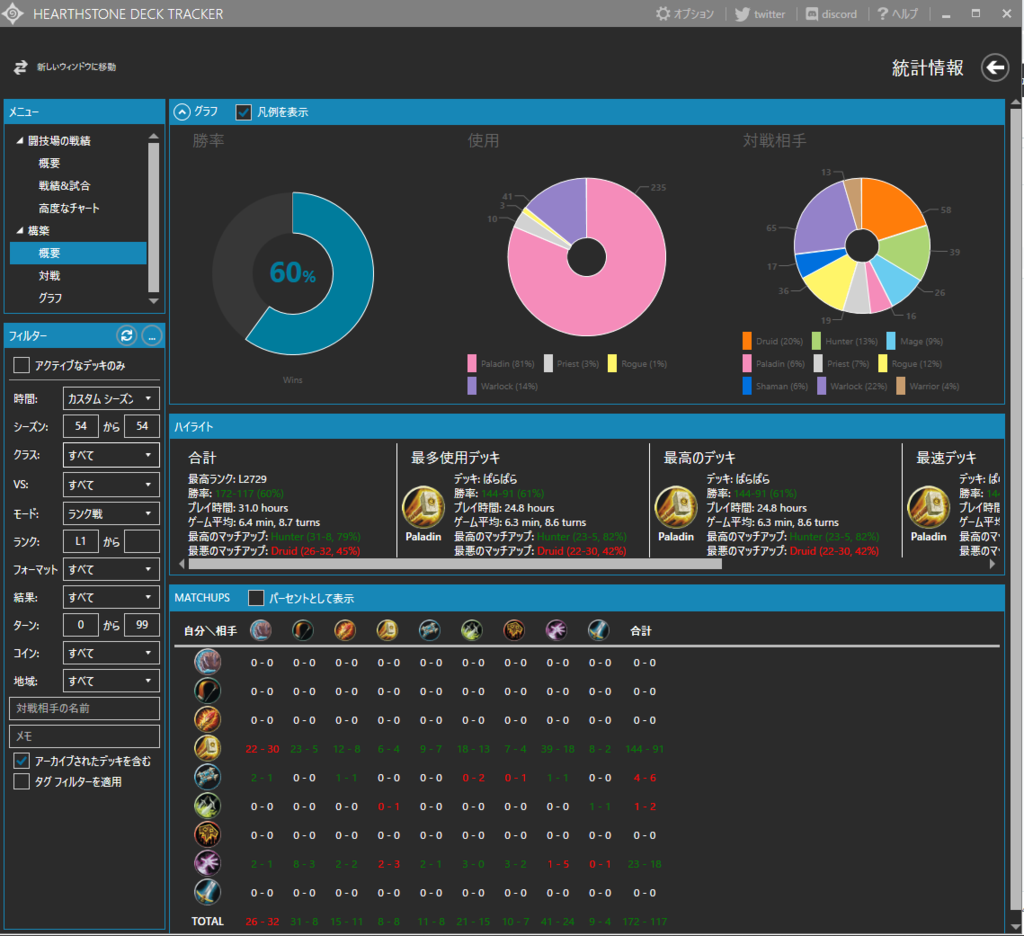Enable the アクティブなデッキのみ checkbox
This screenshot has width=1024, height=936.
click(x=22, y=365)
